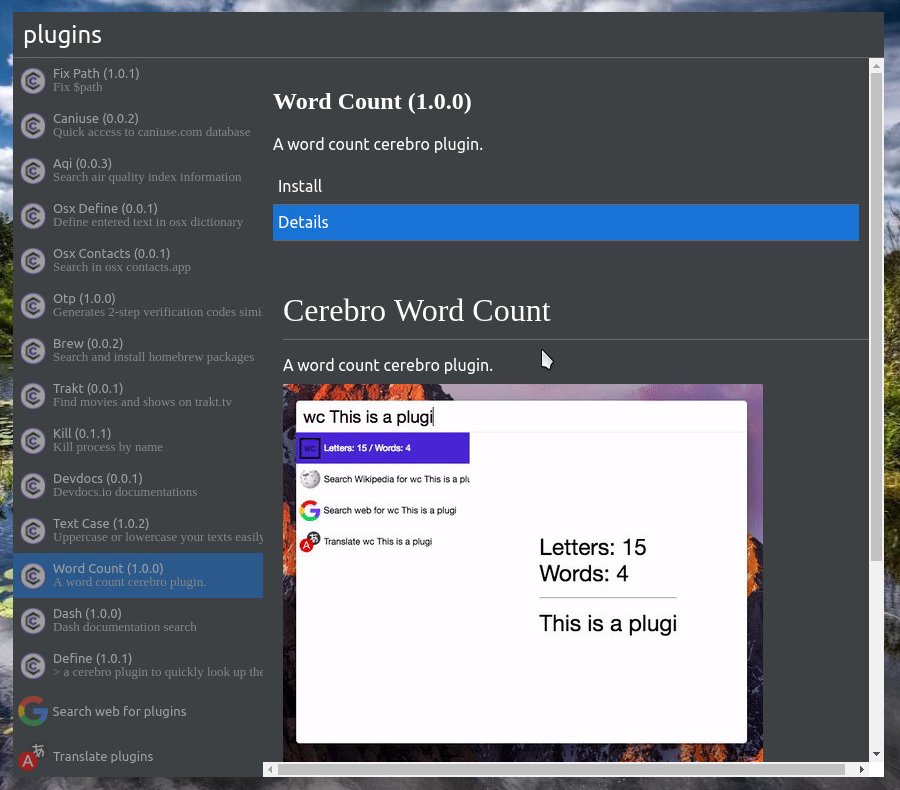Choose 'Translate plugins' result
The width and height of the screenshot is (900, 790).
coord(138,756)
